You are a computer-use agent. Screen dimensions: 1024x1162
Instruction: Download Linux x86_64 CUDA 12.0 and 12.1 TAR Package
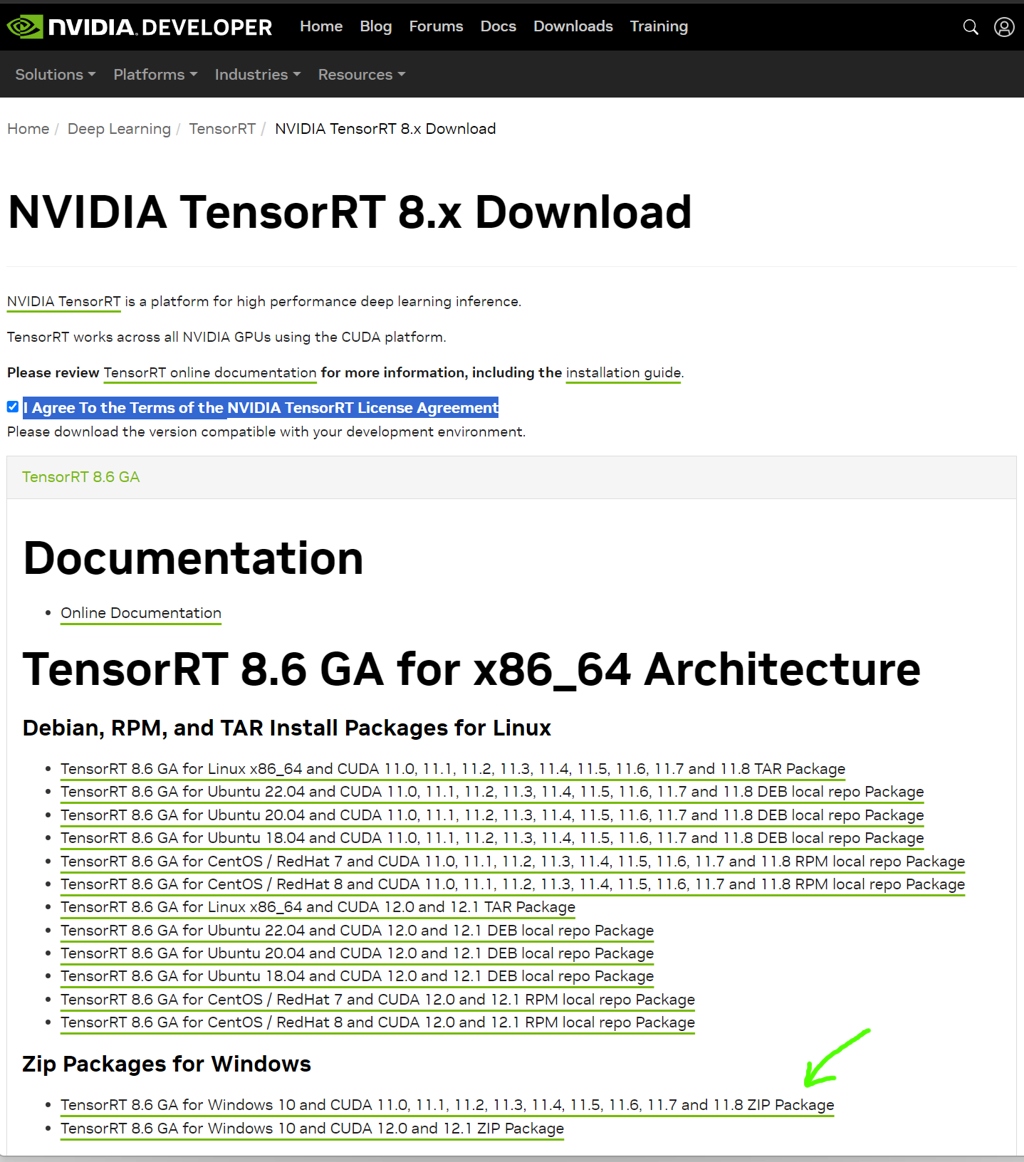click(x=318, y=907)
